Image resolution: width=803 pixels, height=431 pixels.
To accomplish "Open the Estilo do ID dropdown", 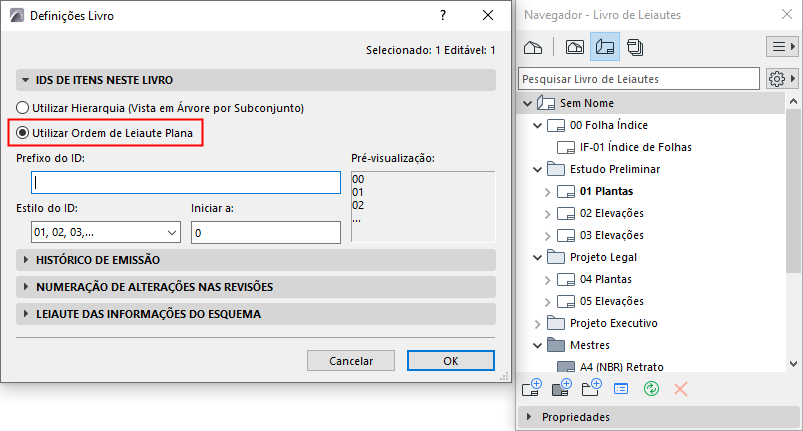I will click(105, 232).
